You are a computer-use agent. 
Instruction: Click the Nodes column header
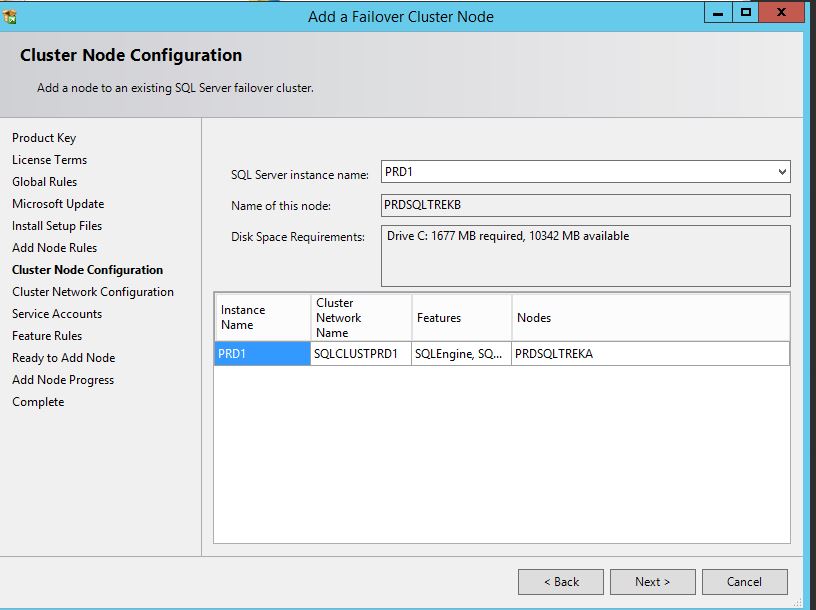pos(650,318)
